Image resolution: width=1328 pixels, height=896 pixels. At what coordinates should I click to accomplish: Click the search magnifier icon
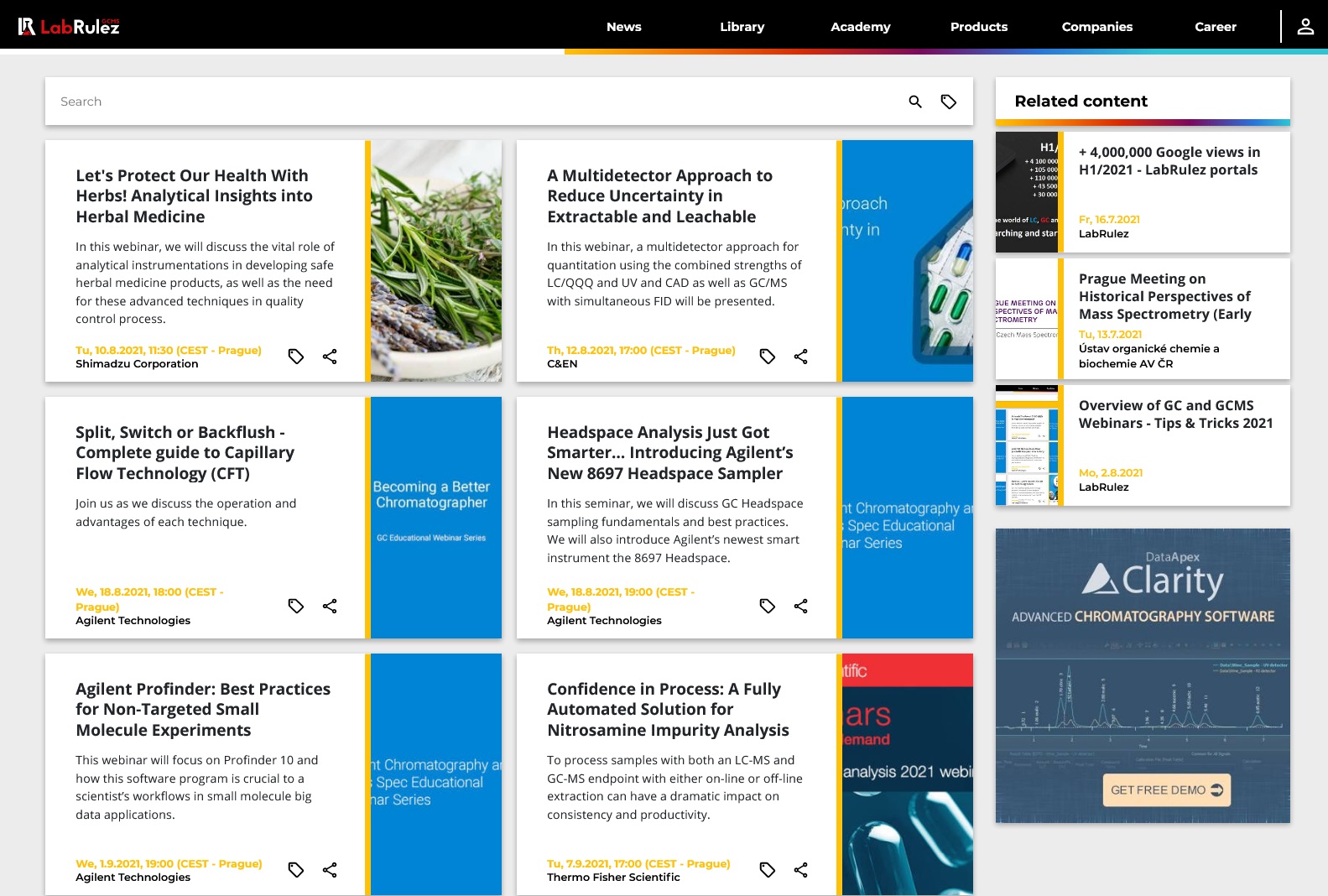915,102
